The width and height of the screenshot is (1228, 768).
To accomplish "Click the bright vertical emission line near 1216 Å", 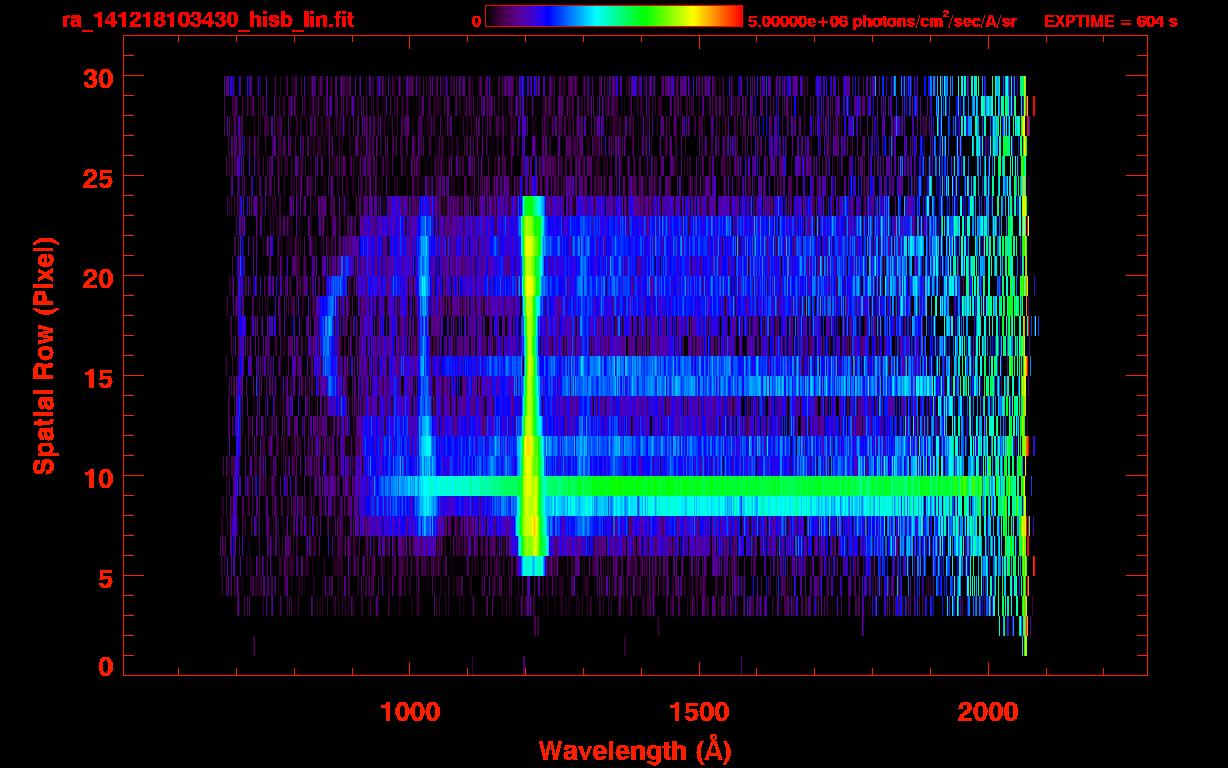I will click(x=532, y=385).
